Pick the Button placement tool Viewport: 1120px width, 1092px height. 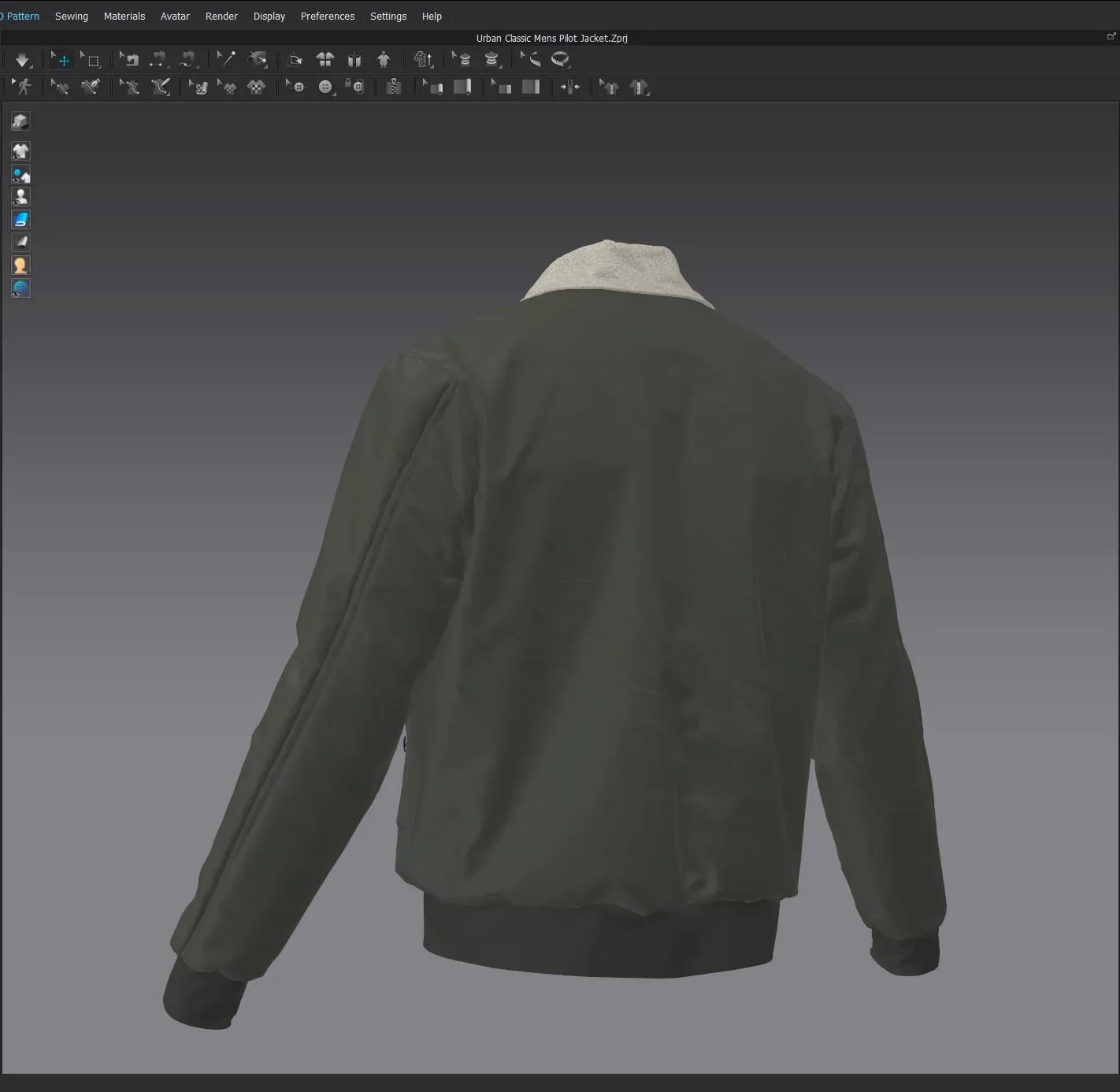[x=325, y=87]
